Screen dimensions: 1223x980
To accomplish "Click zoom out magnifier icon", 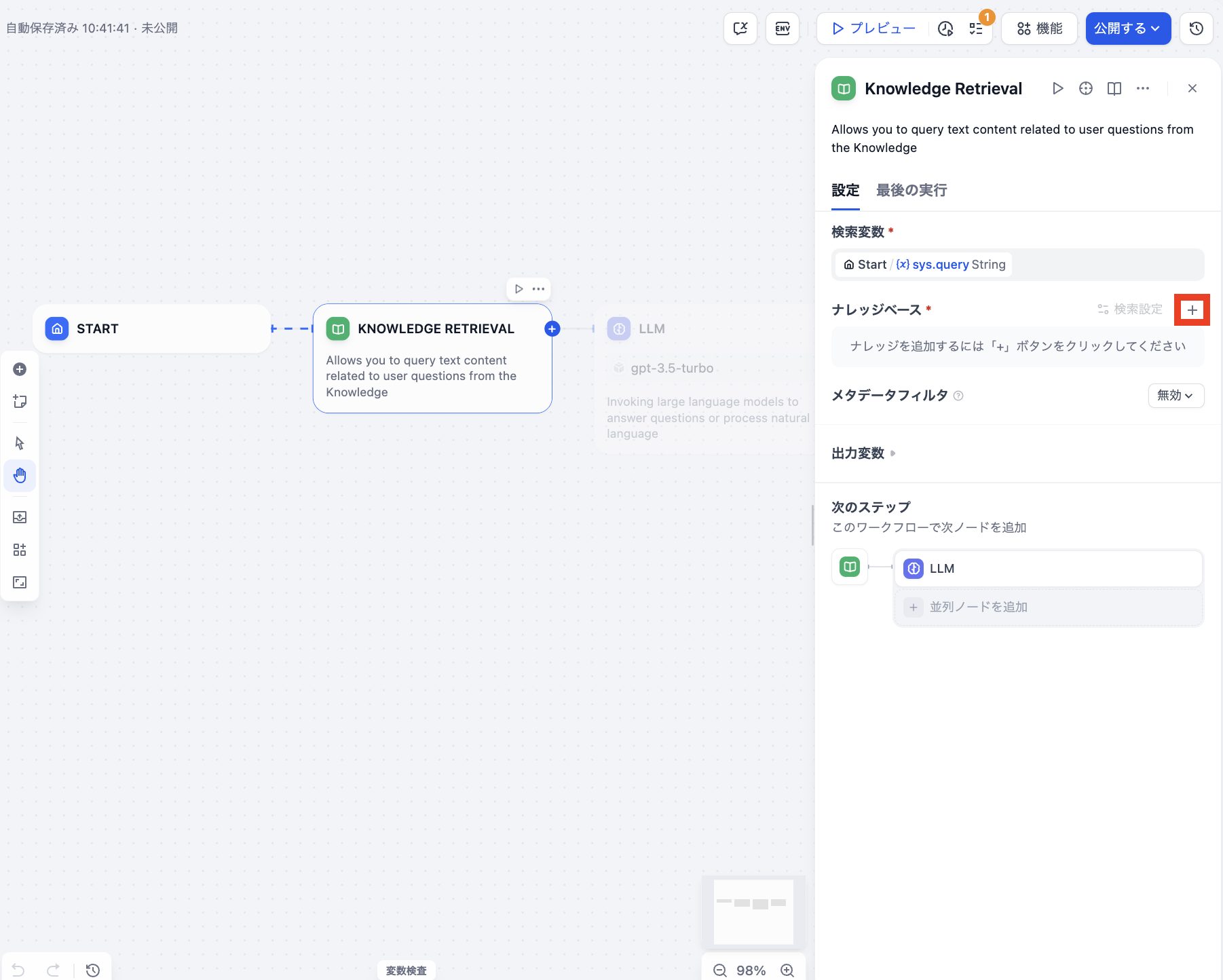I will click(x=720, y=970).
